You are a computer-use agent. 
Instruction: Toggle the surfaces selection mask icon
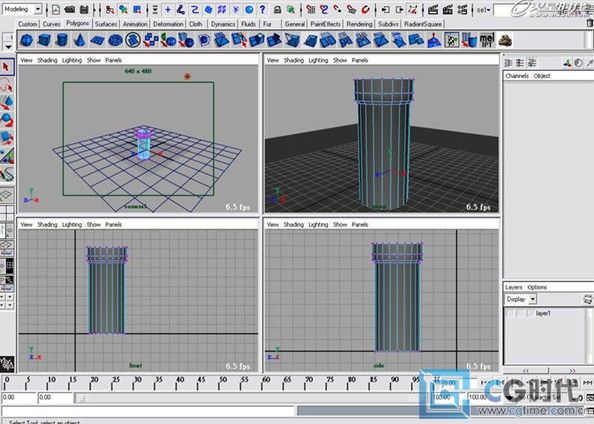(208, 9)
